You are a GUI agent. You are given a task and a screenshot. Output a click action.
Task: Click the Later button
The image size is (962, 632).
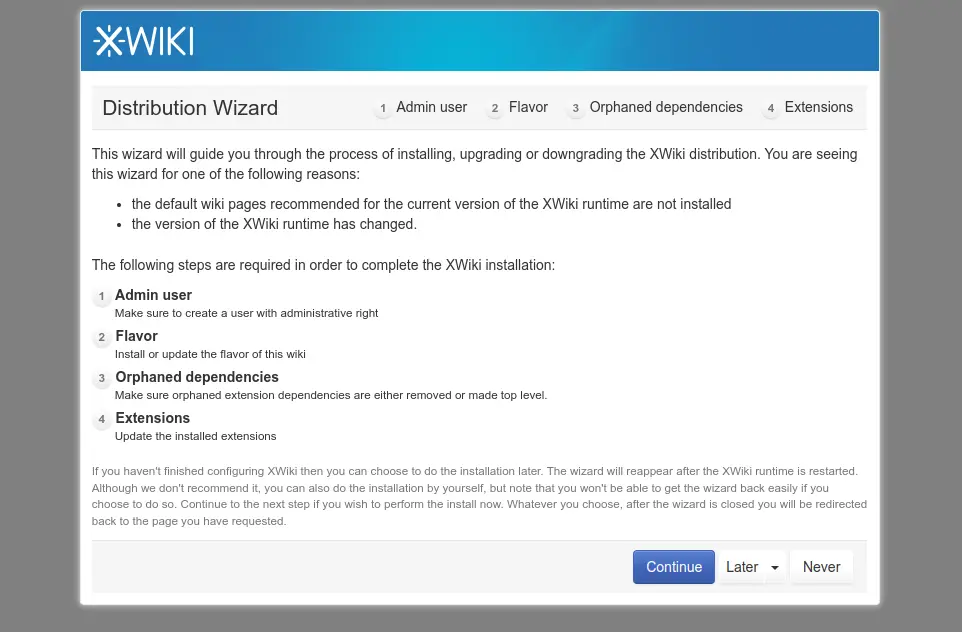742,567
